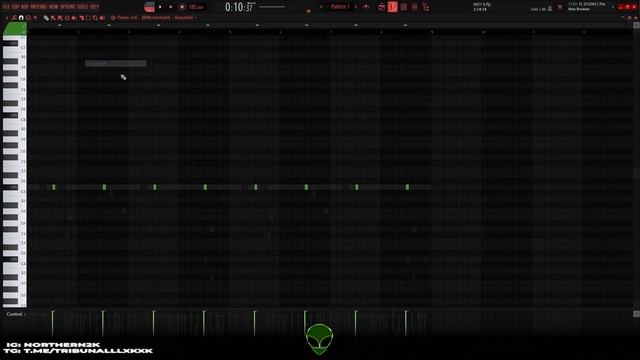The image size is (640, 360).
Task: Select the Select marquee tool
Action: coord(88,18)
